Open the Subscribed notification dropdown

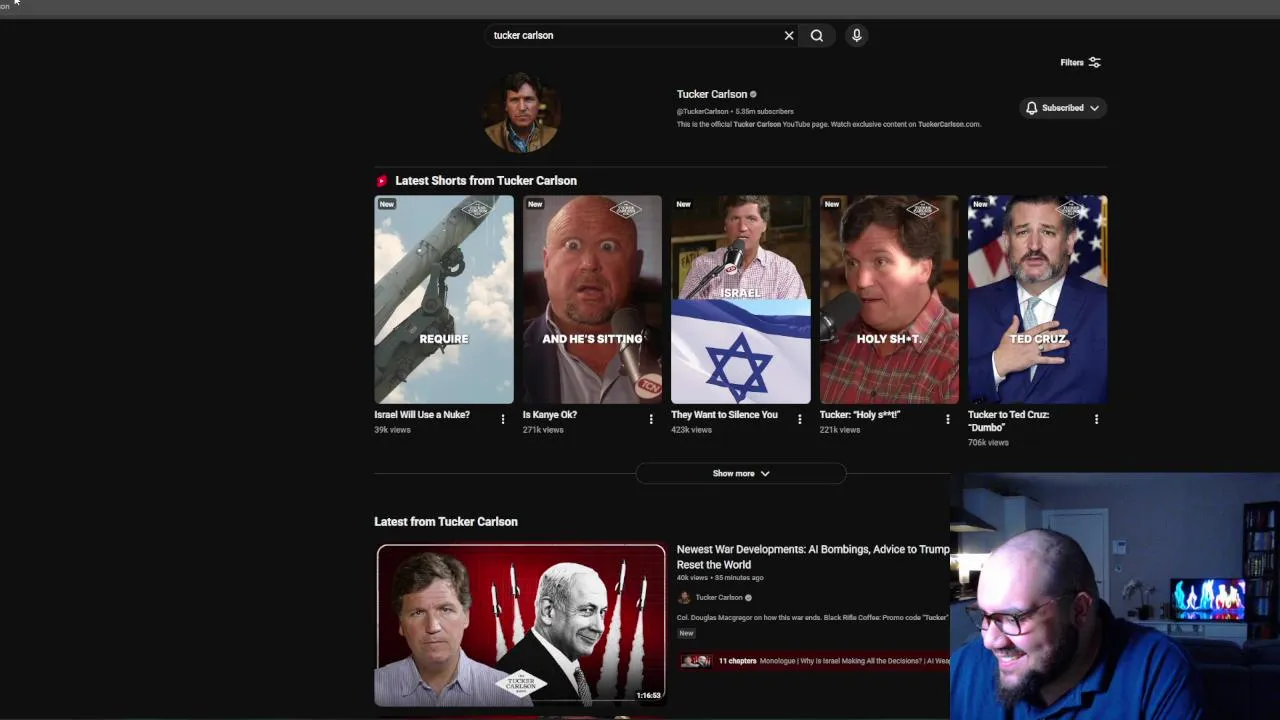click(1062, 108)
